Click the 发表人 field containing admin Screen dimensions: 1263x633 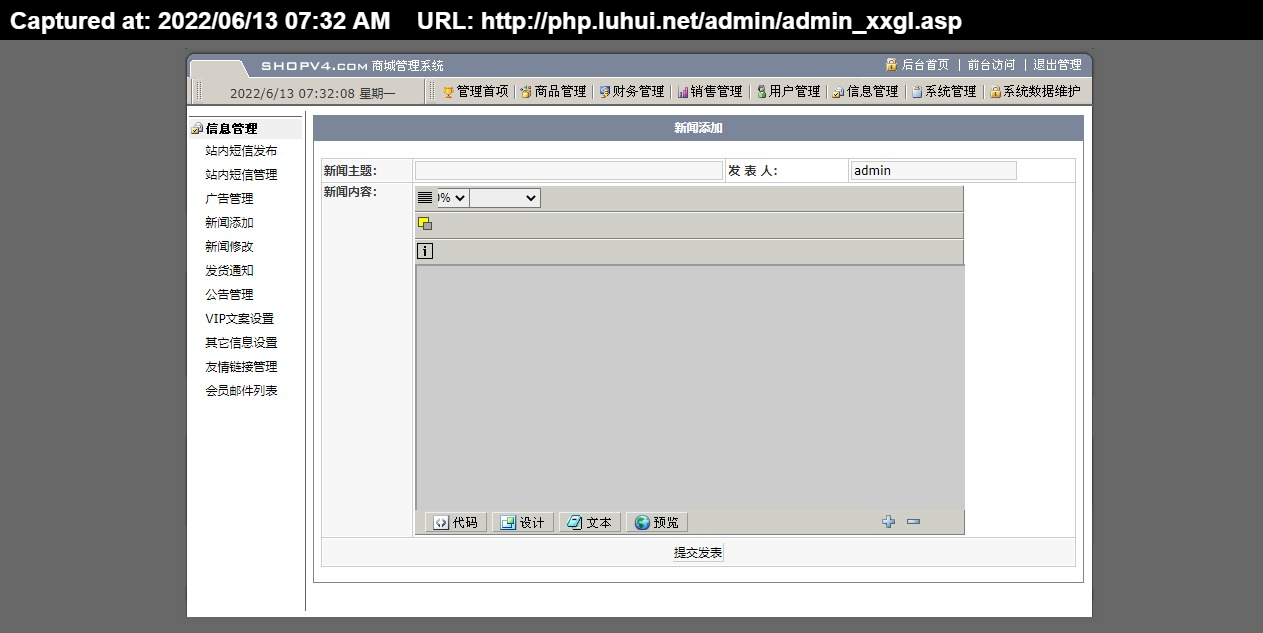[x=933, y=171]
